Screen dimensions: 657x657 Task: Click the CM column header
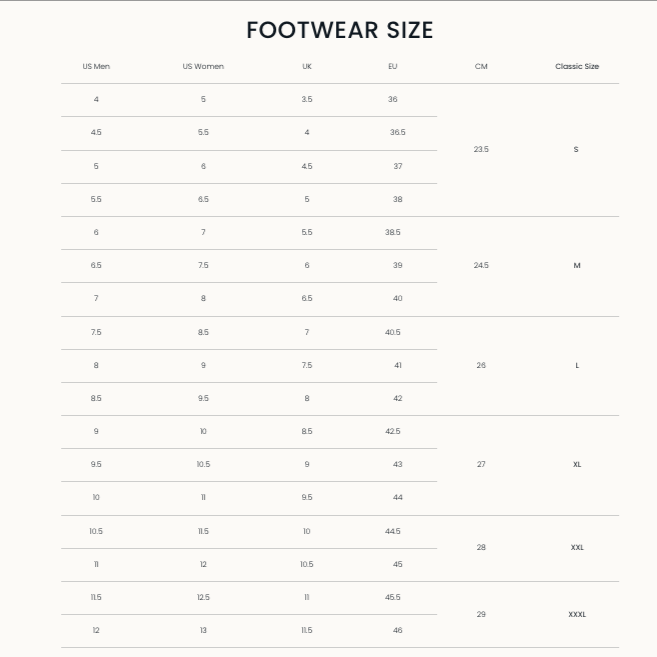point(481,66)
